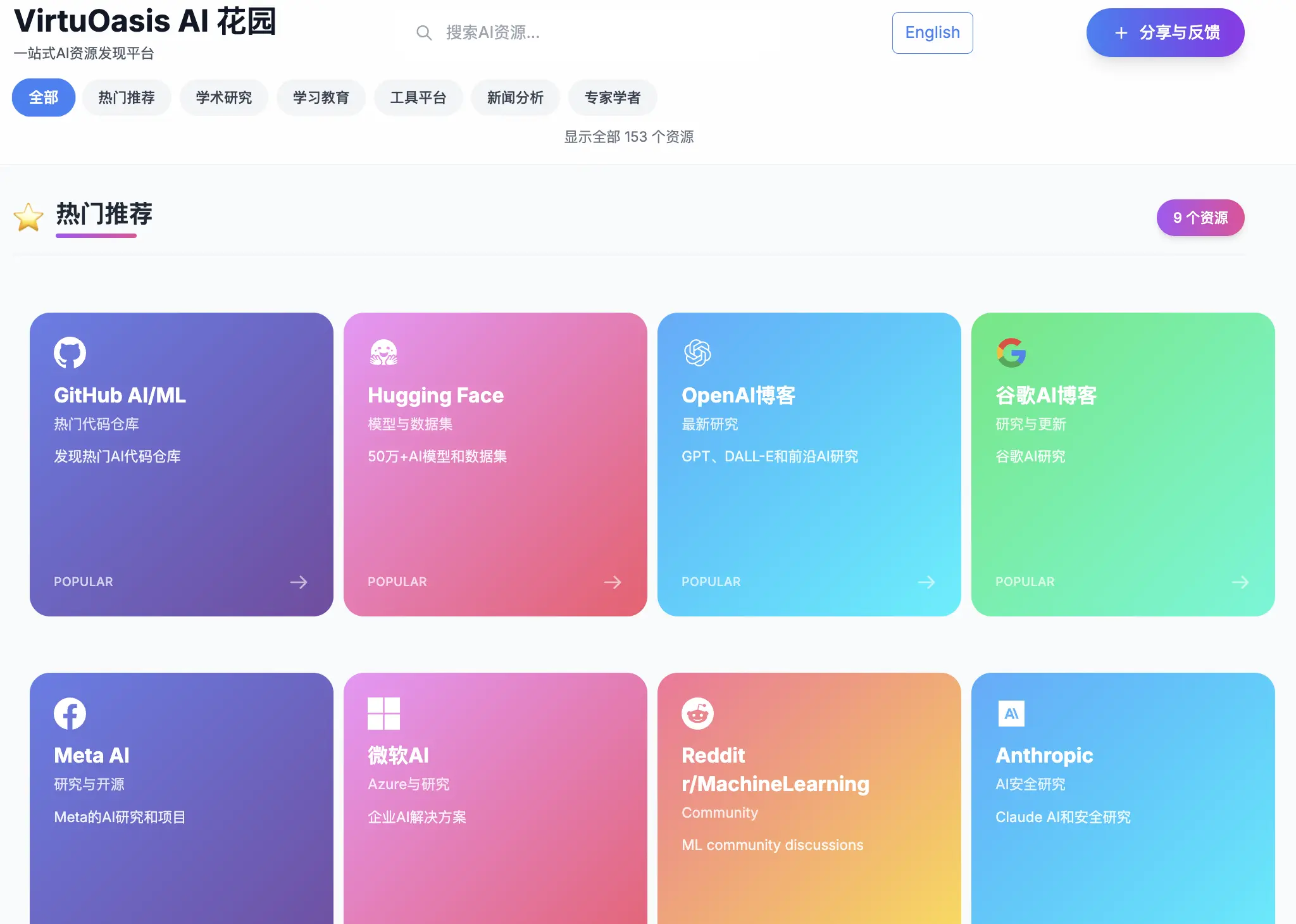The height and width of the screenshot is (924, 1296).
Task: Open the 专家学者 tab
Action: (612, 97)
